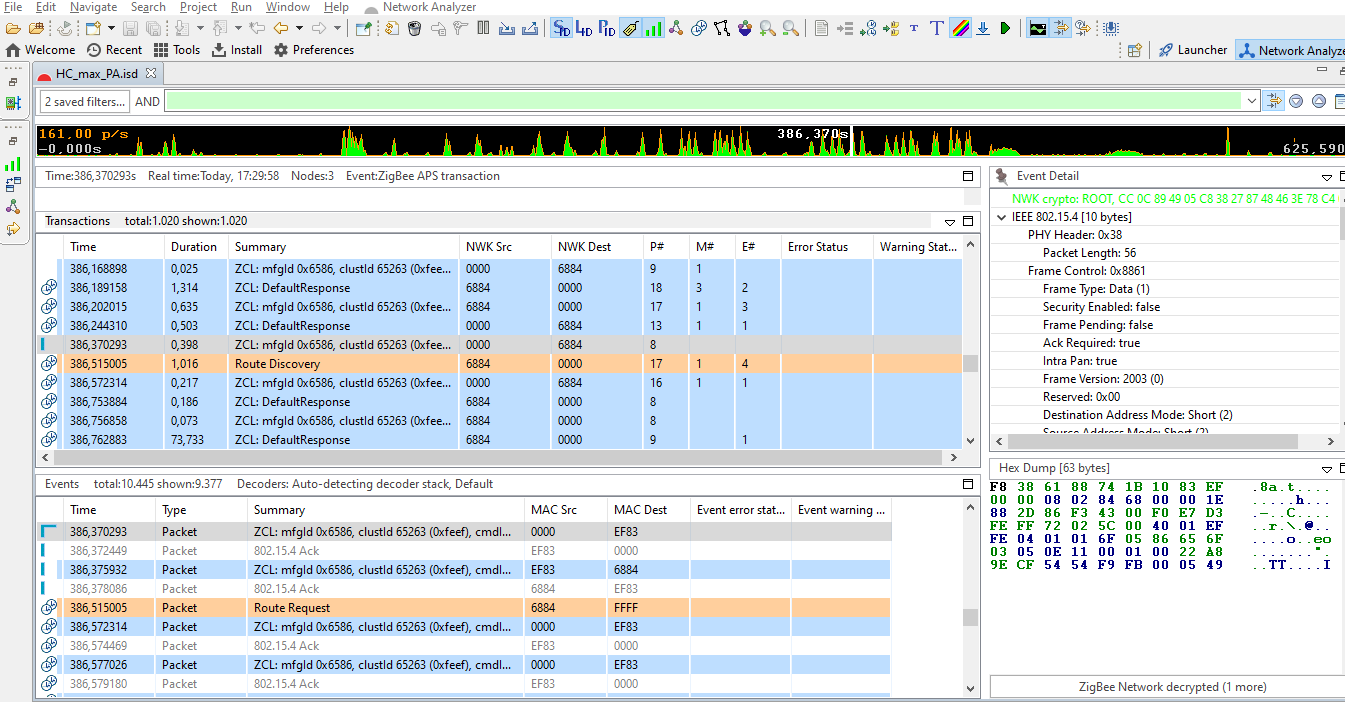Toggle the green signal bars toolbar icon

[654, 28]
